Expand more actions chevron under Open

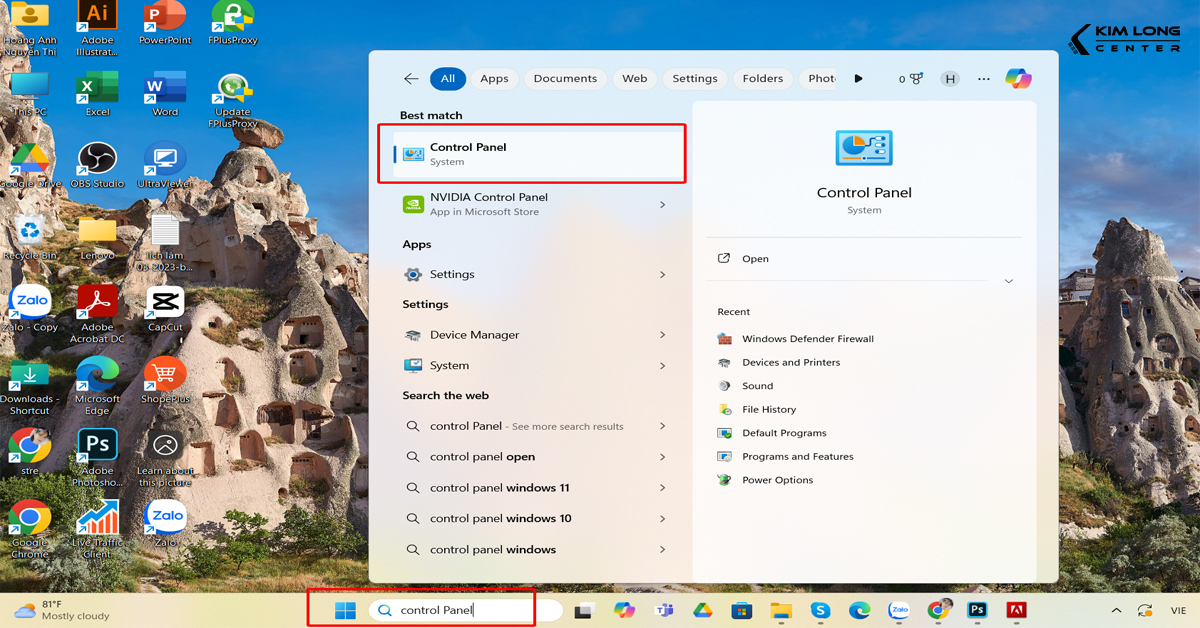pyautogui.click(x=1008, y=282)
